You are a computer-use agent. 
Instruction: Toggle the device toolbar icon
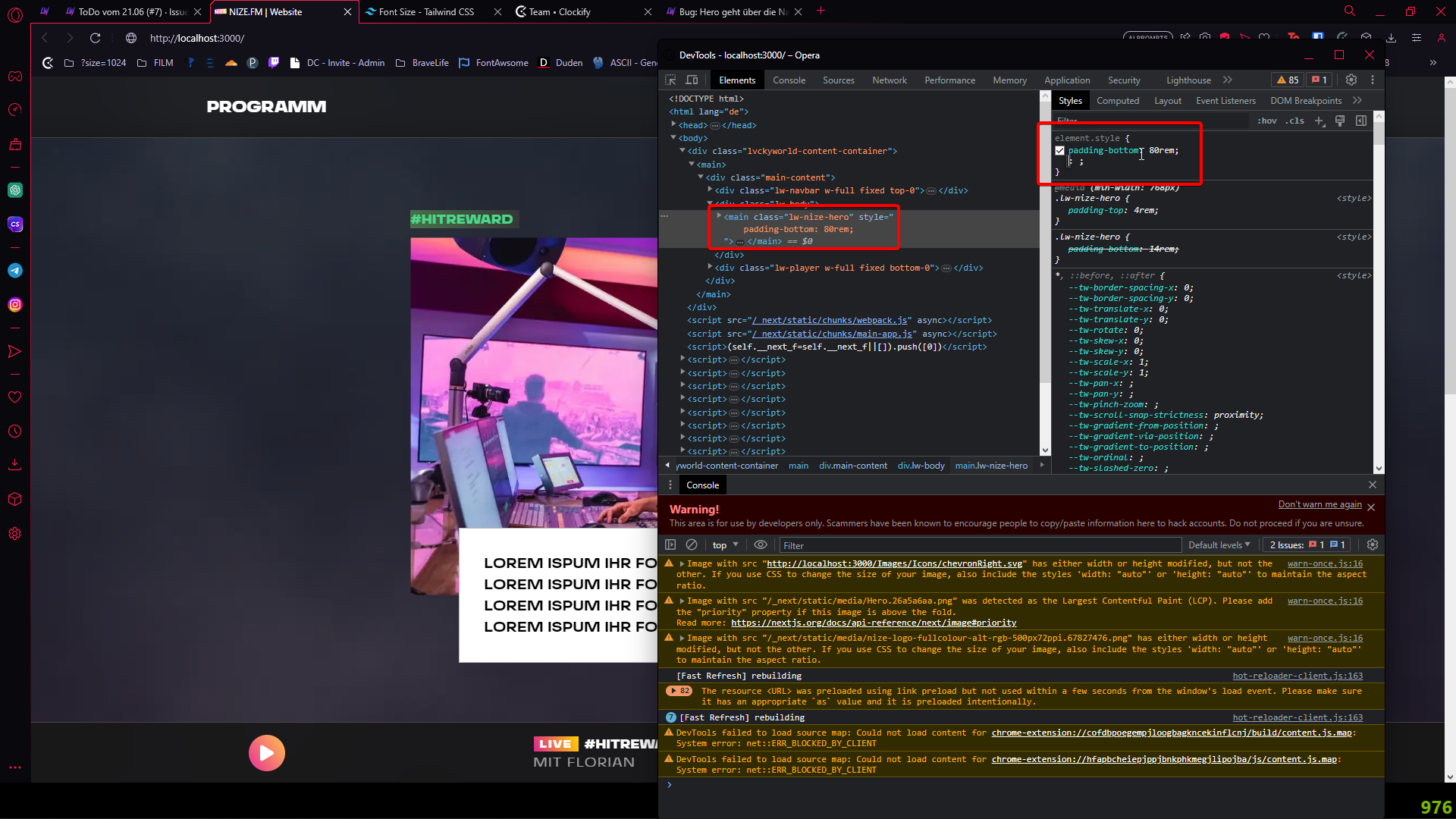click(x=692, y=80)
